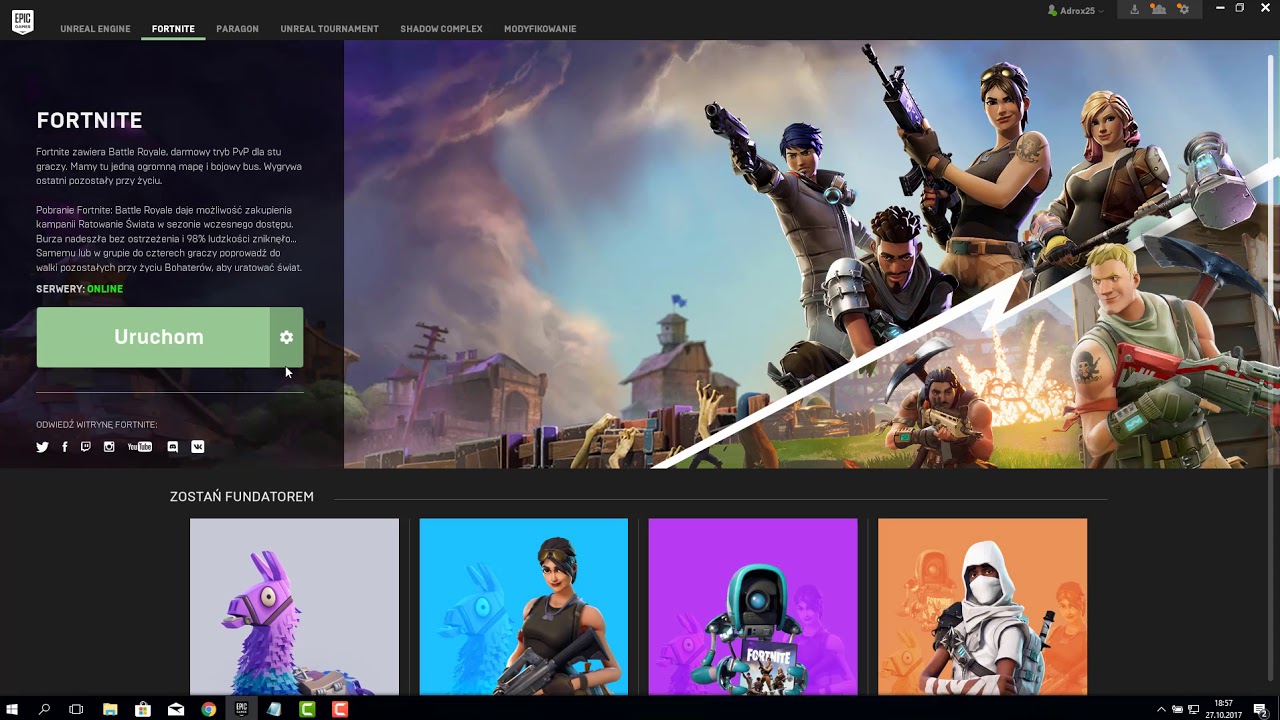This screenshot has height=720, width=1280.
Task: Click the Epic Games logo
Action: tap(22, 22)
